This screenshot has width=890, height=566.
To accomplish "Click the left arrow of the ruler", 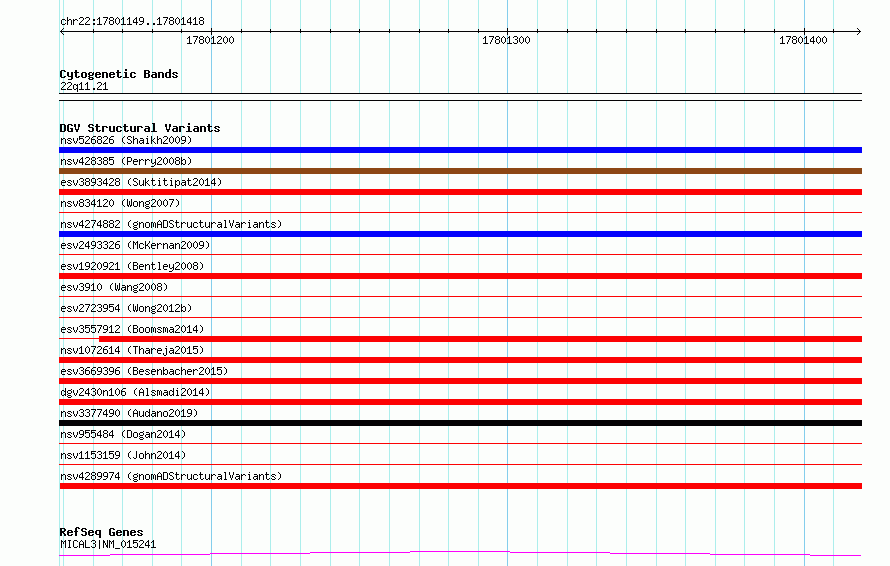I will [x=62, y=31].
